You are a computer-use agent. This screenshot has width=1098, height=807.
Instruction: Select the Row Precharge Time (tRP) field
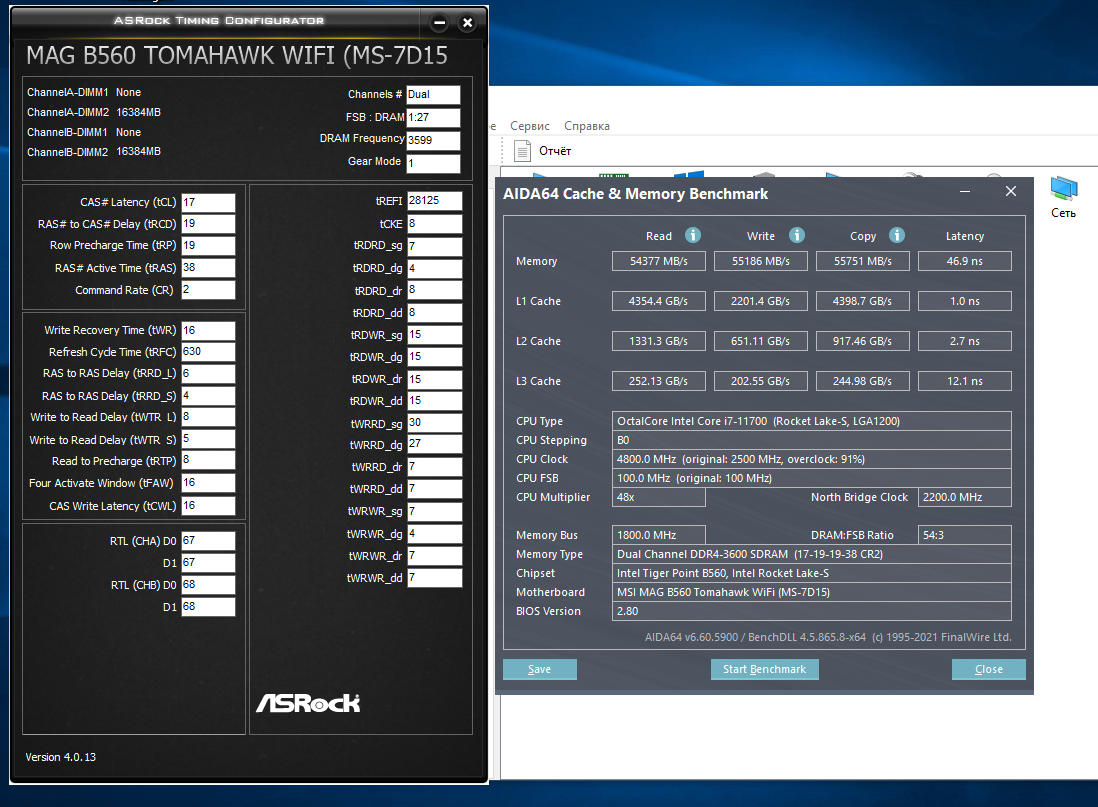tap(209, 246)
